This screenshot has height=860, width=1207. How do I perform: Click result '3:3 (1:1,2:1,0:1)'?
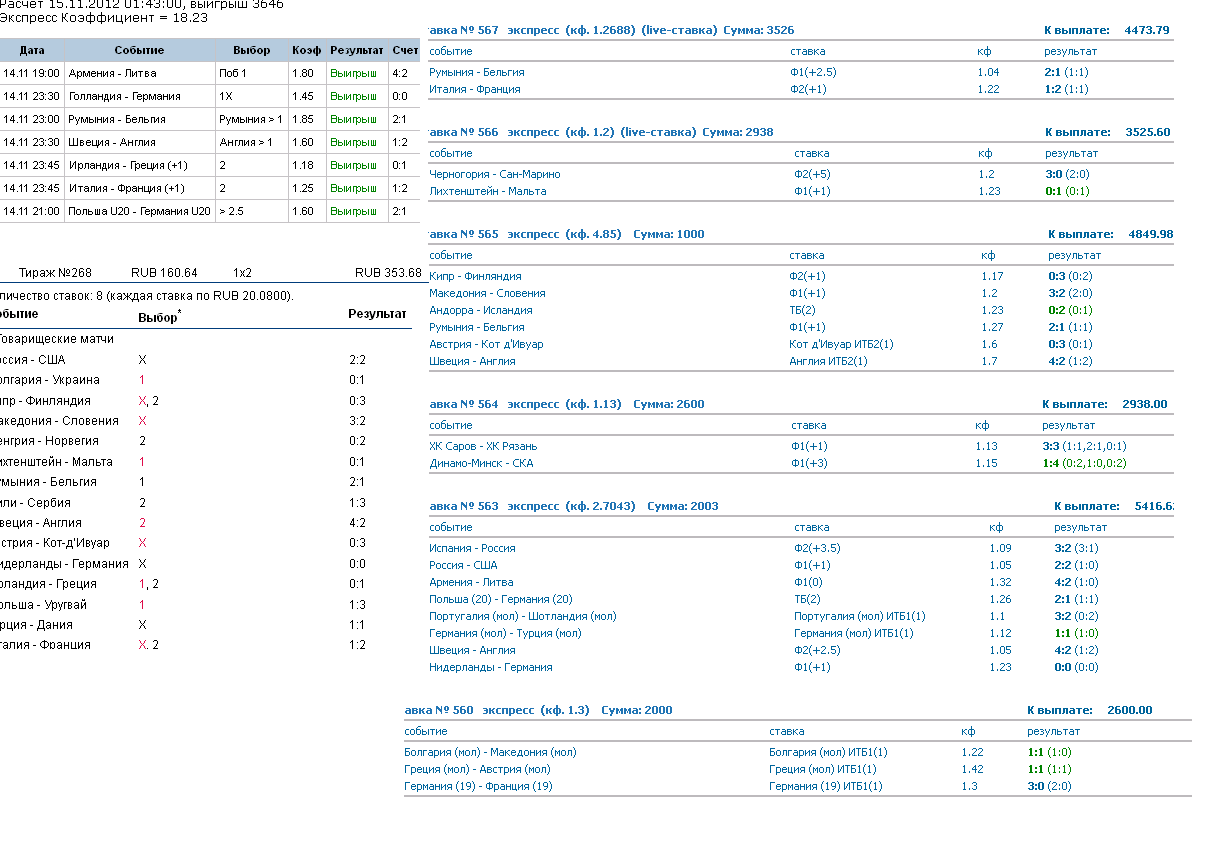[1085, 446]
